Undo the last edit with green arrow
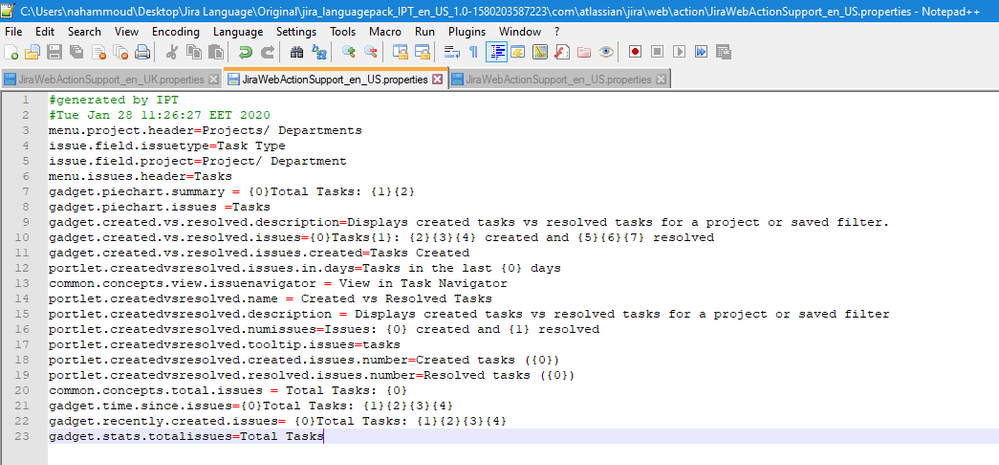This screenshot has width=999, height=465. click(245, 52)
